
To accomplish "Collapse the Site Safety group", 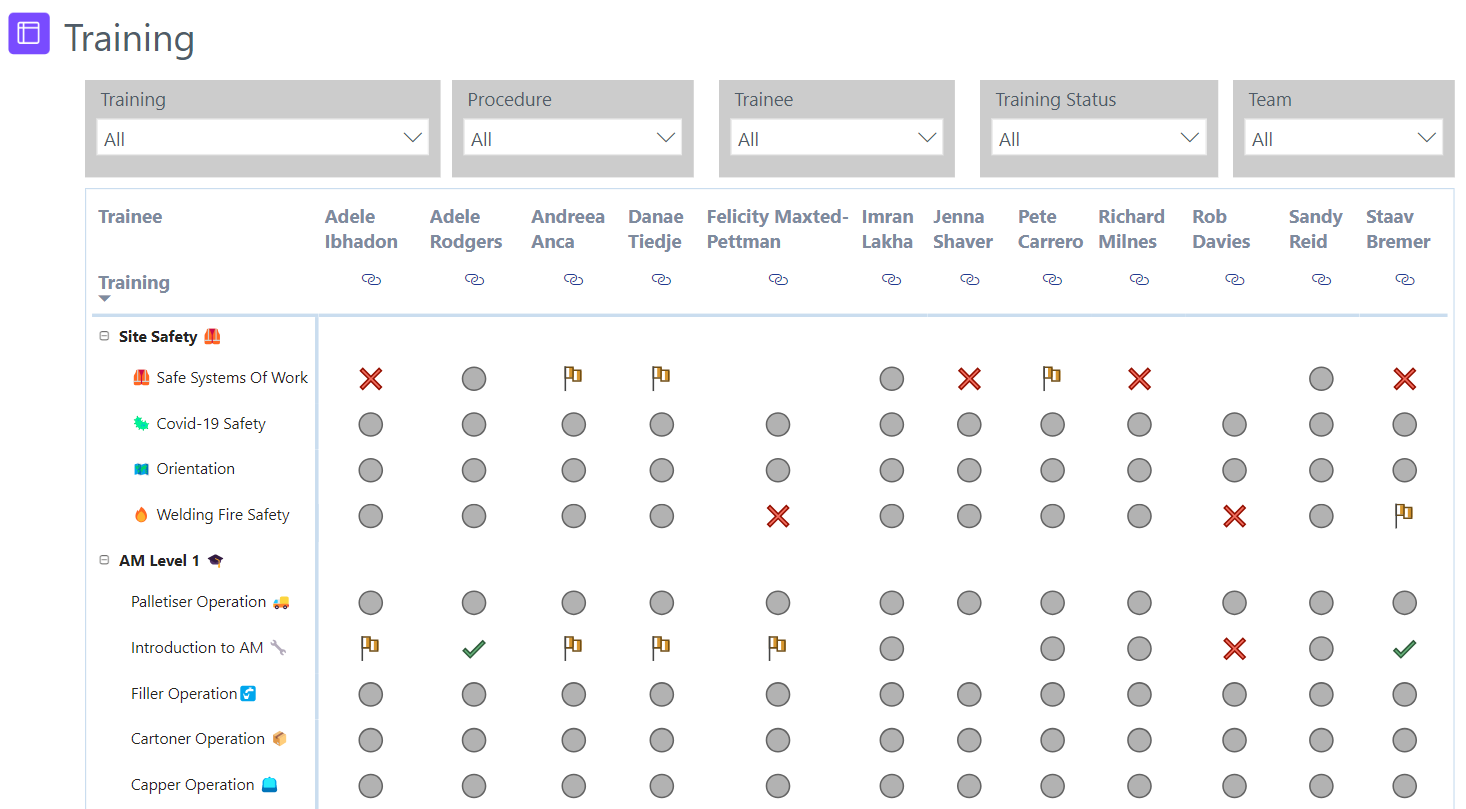I will coord(104,336).
